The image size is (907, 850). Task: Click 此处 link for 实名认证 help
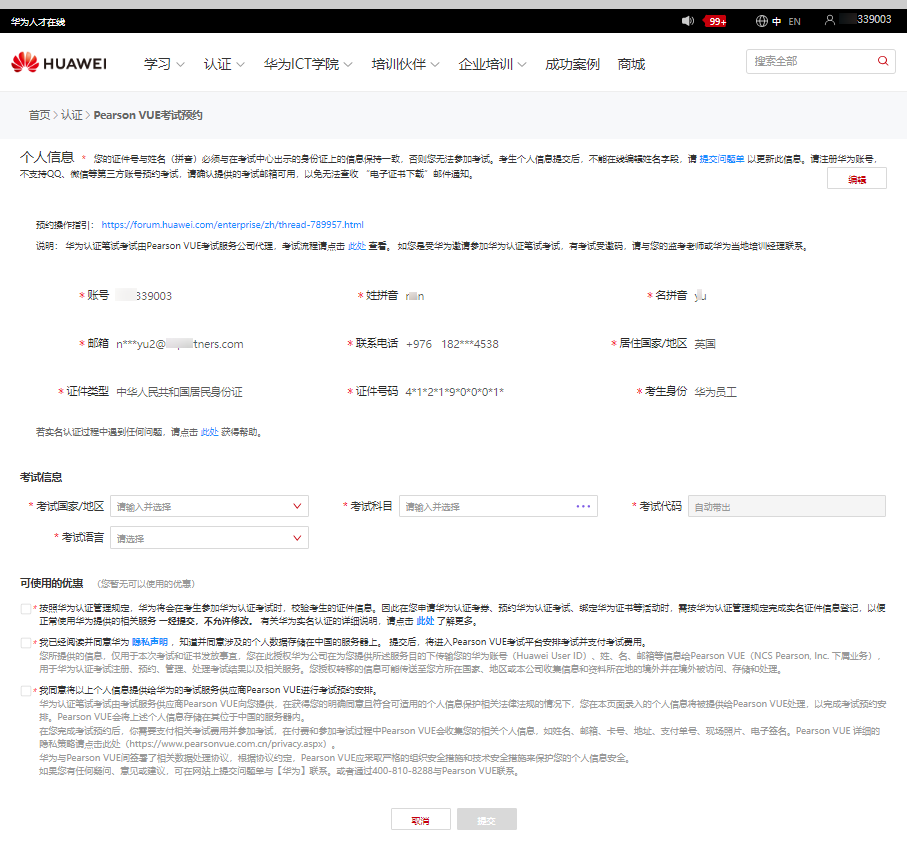click(x=209, y=432)
